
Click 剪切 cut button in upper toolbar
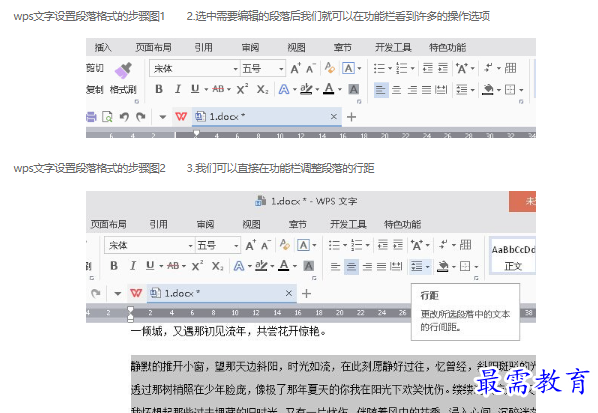95,68
